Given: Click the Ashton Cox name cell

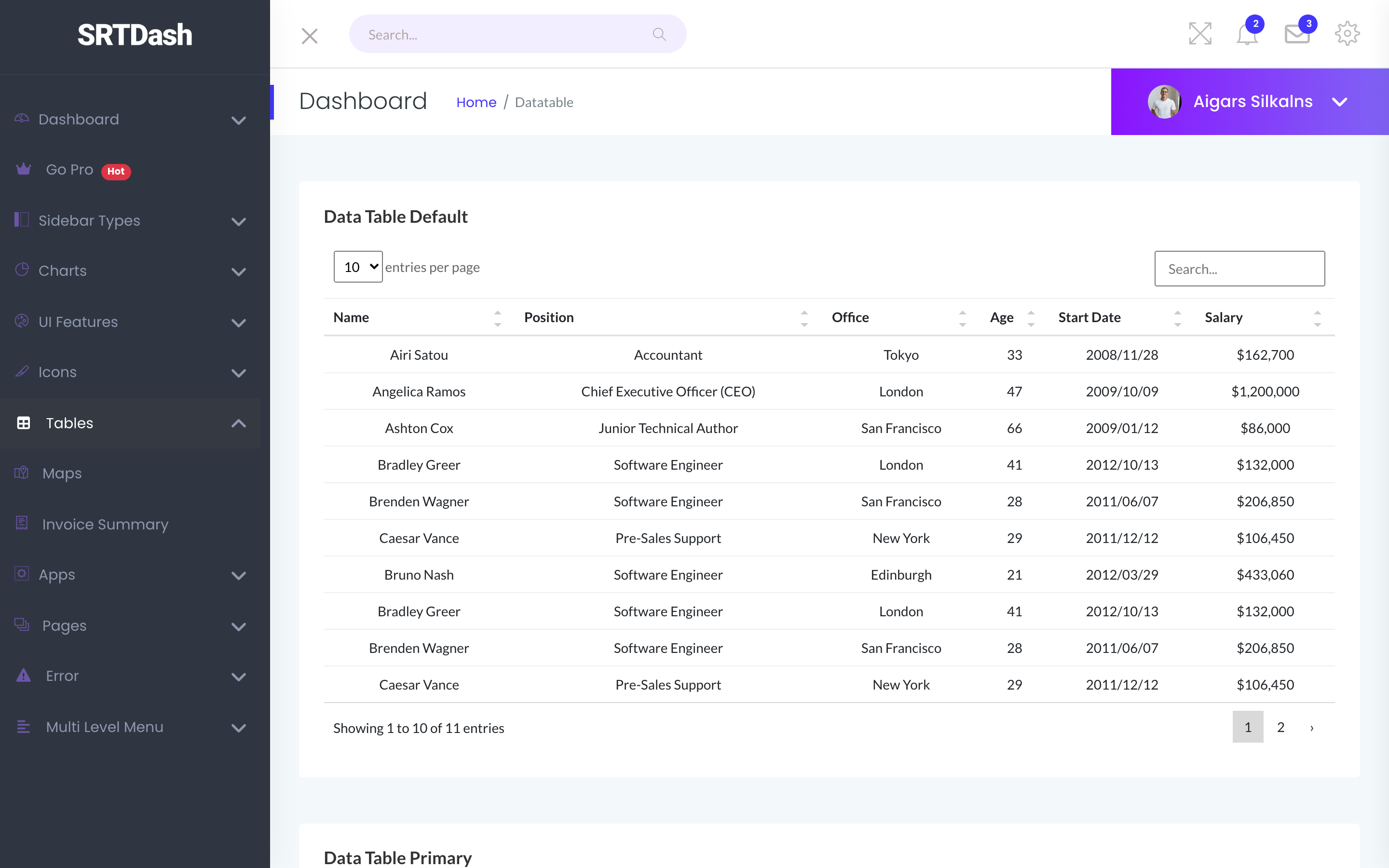Looking at the screenshot, I should [419, 428].
